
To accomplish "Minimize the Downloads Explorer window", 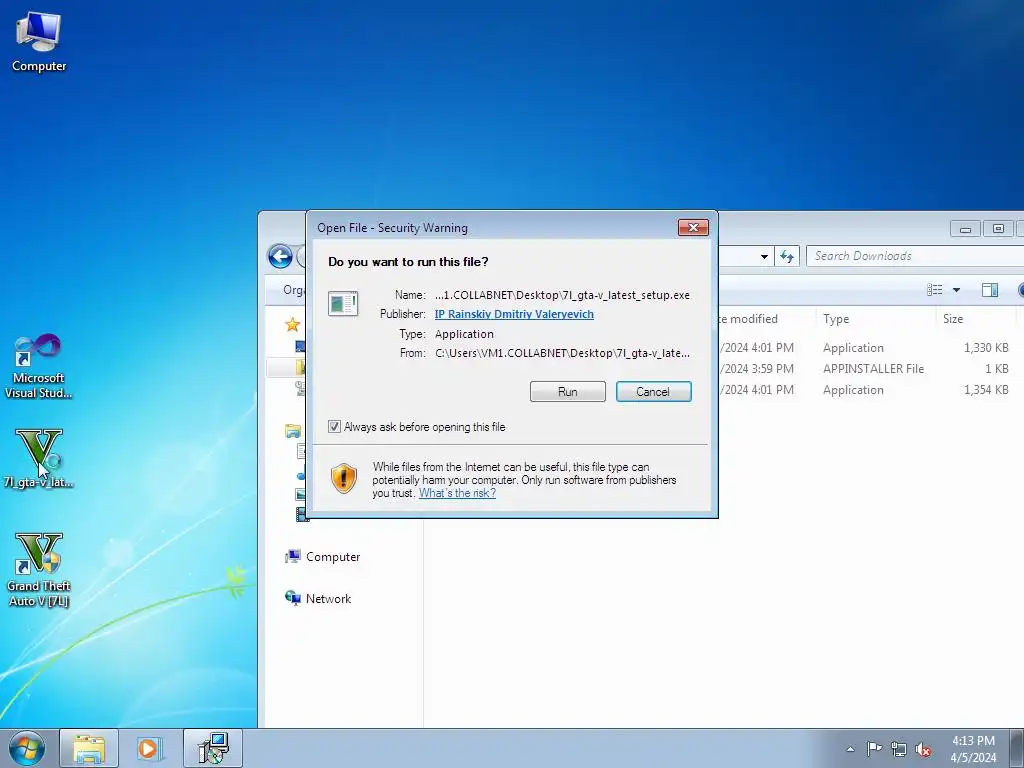I will 965,229.
